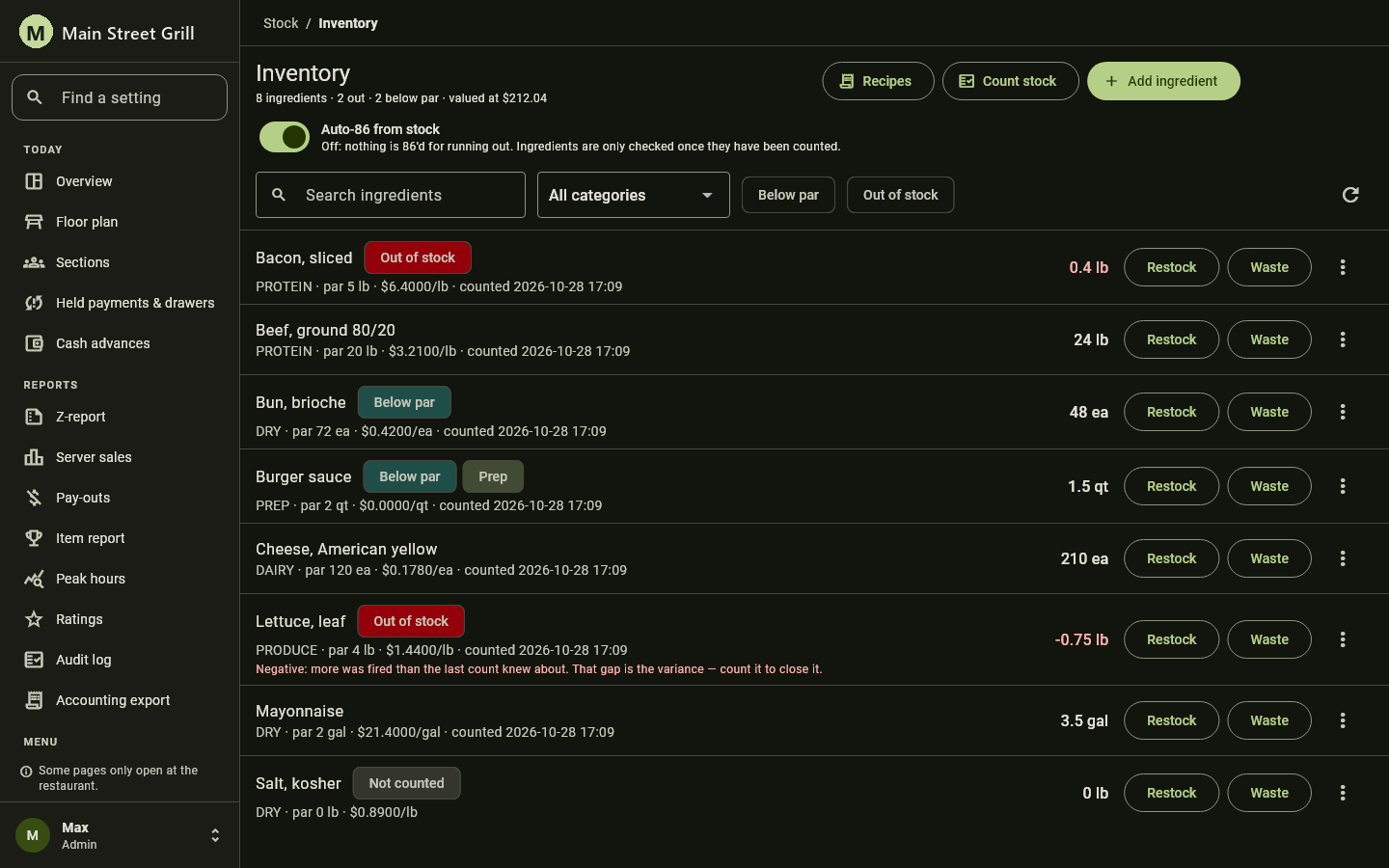Log waste for Cheese, American yellow

pyautogui.click(x=1269, y=558)
